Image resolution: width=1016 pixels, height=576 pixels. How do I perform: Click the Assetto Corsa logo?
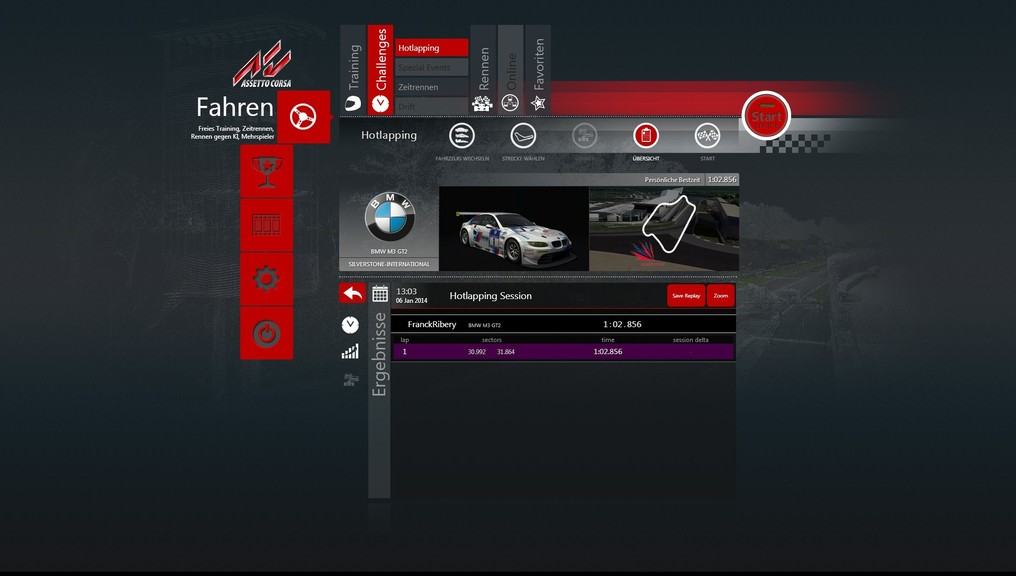262,64
